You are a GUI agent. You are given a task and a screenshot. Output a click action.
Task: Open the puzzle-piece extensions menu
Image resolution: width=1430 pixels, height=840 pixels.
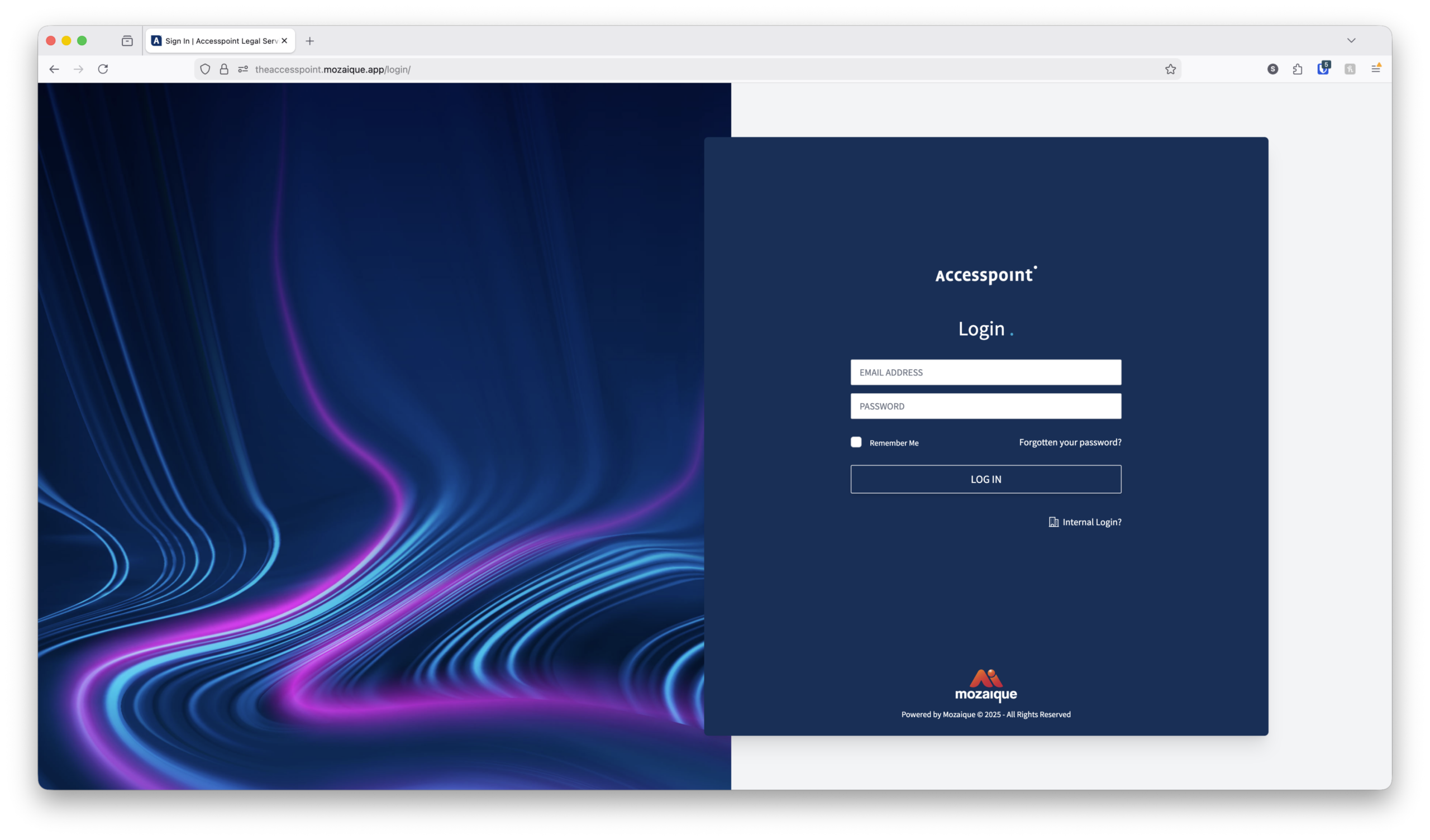pyautogui.click(x=1297, y=69)
